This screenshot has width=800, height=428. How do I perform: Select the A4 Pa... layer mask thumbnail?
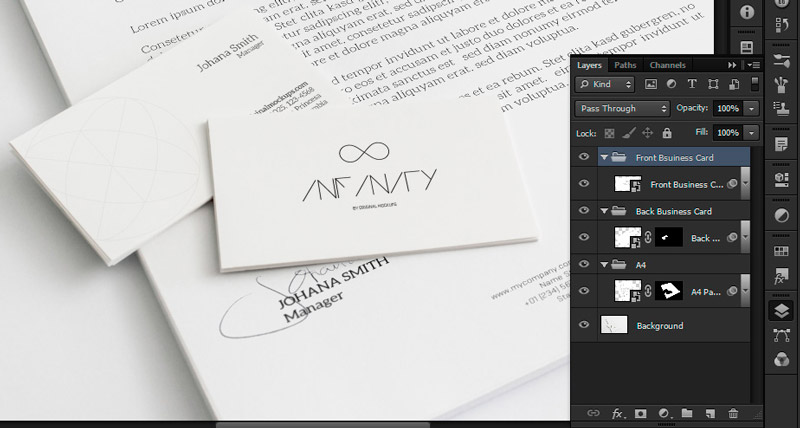coord(669,291)
